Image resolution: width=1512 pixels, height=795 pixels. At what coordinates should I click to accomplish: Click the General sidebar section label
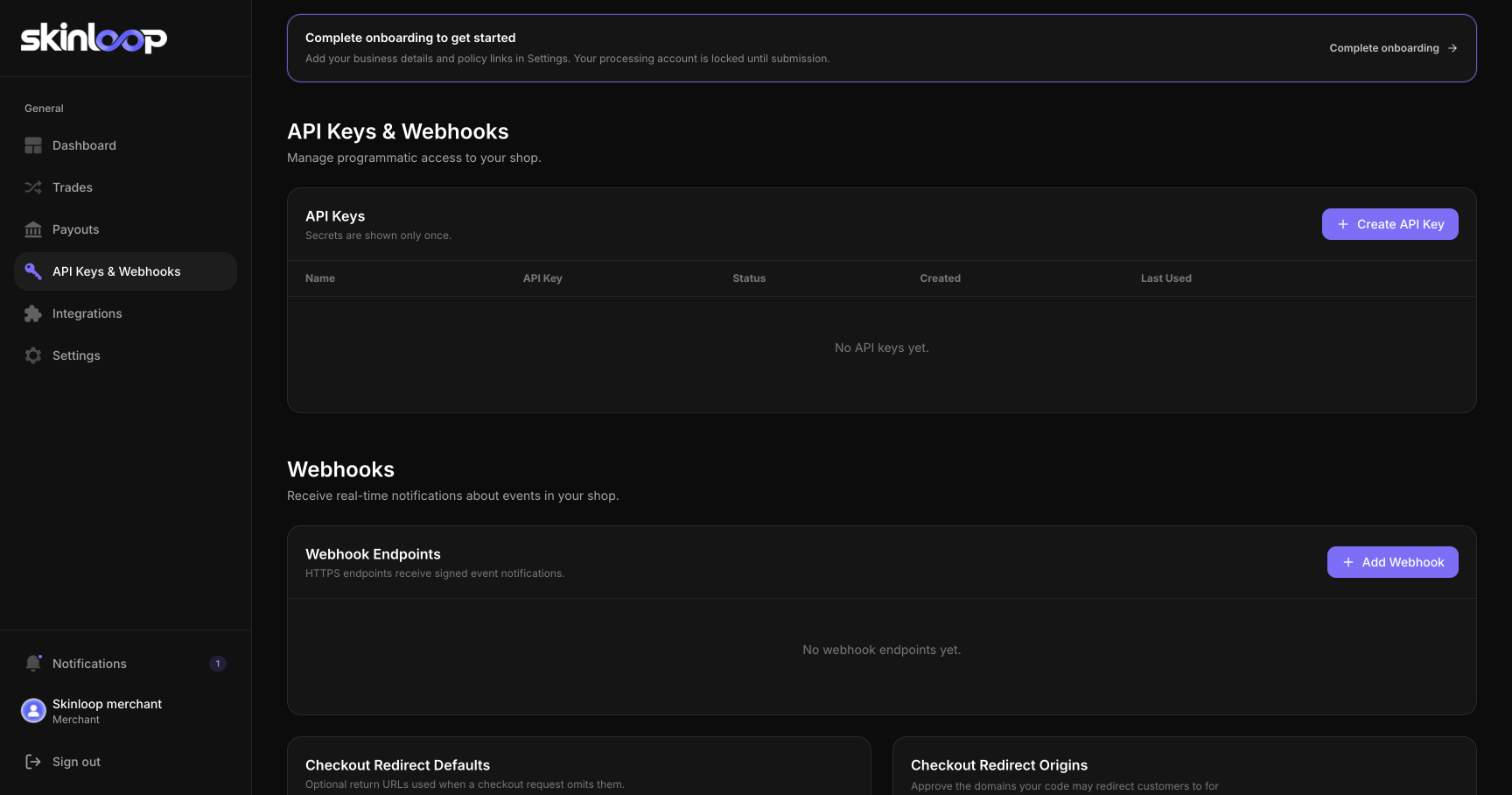pos(44,108)
